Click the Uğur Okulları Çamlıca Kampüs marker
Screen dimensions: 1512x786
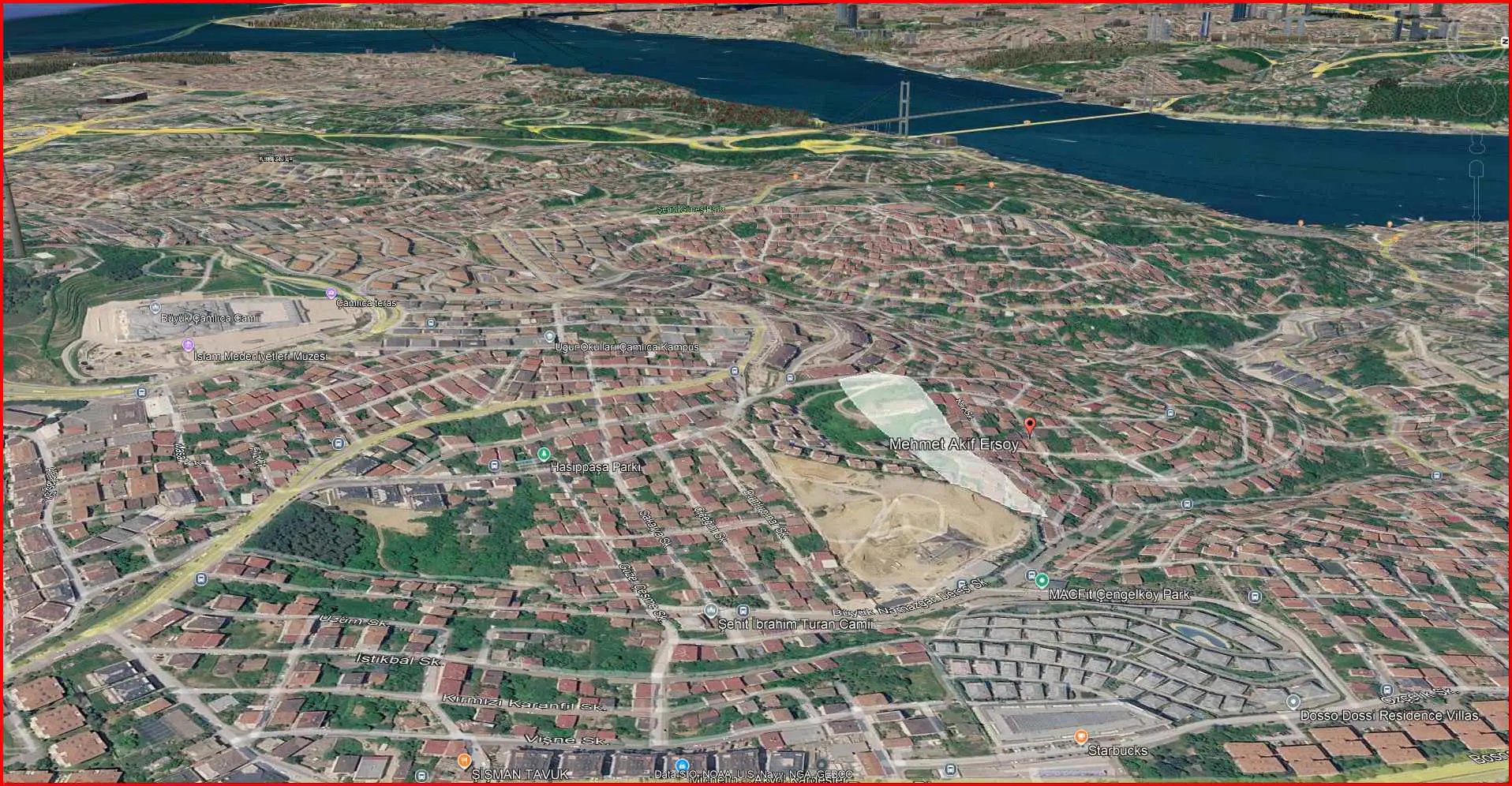pyautogui.click(x=550, y=336)
